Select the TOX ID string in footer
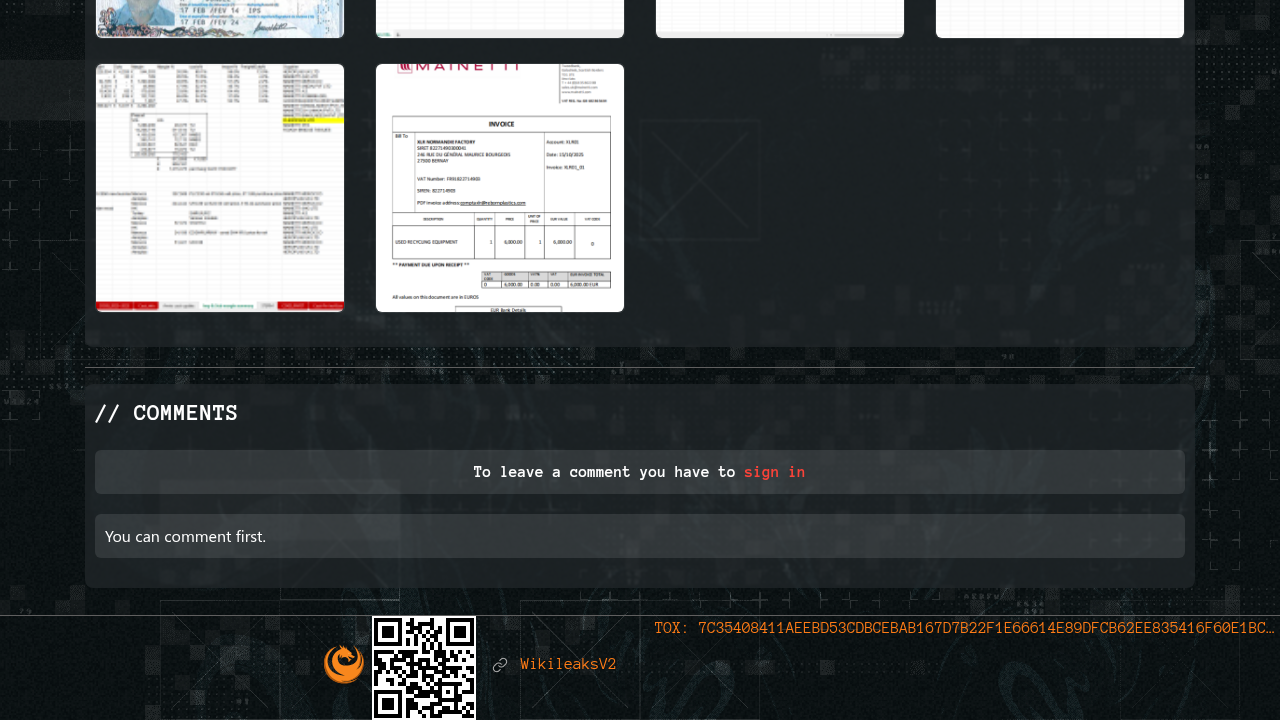 click(964, 628)
